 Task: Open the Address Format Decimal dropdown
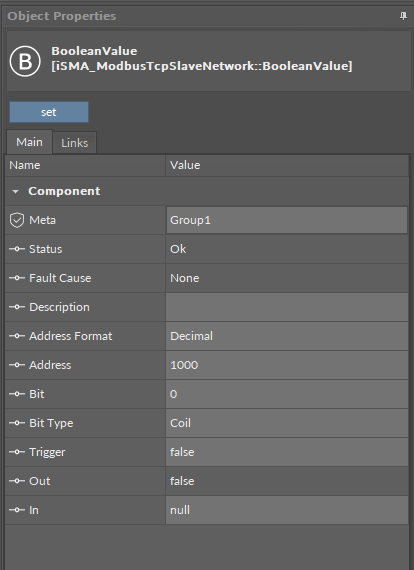pos(287,336)
